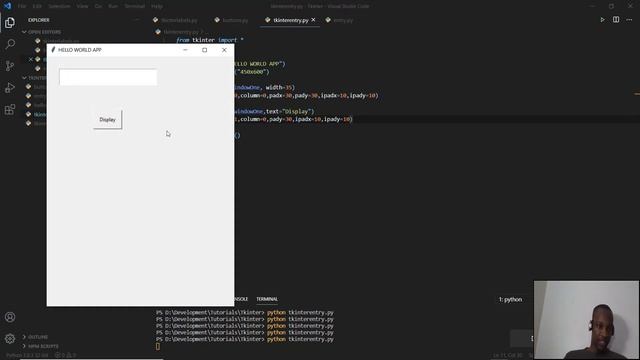
Task: Open the Help menu
Action: coord(157,6)
